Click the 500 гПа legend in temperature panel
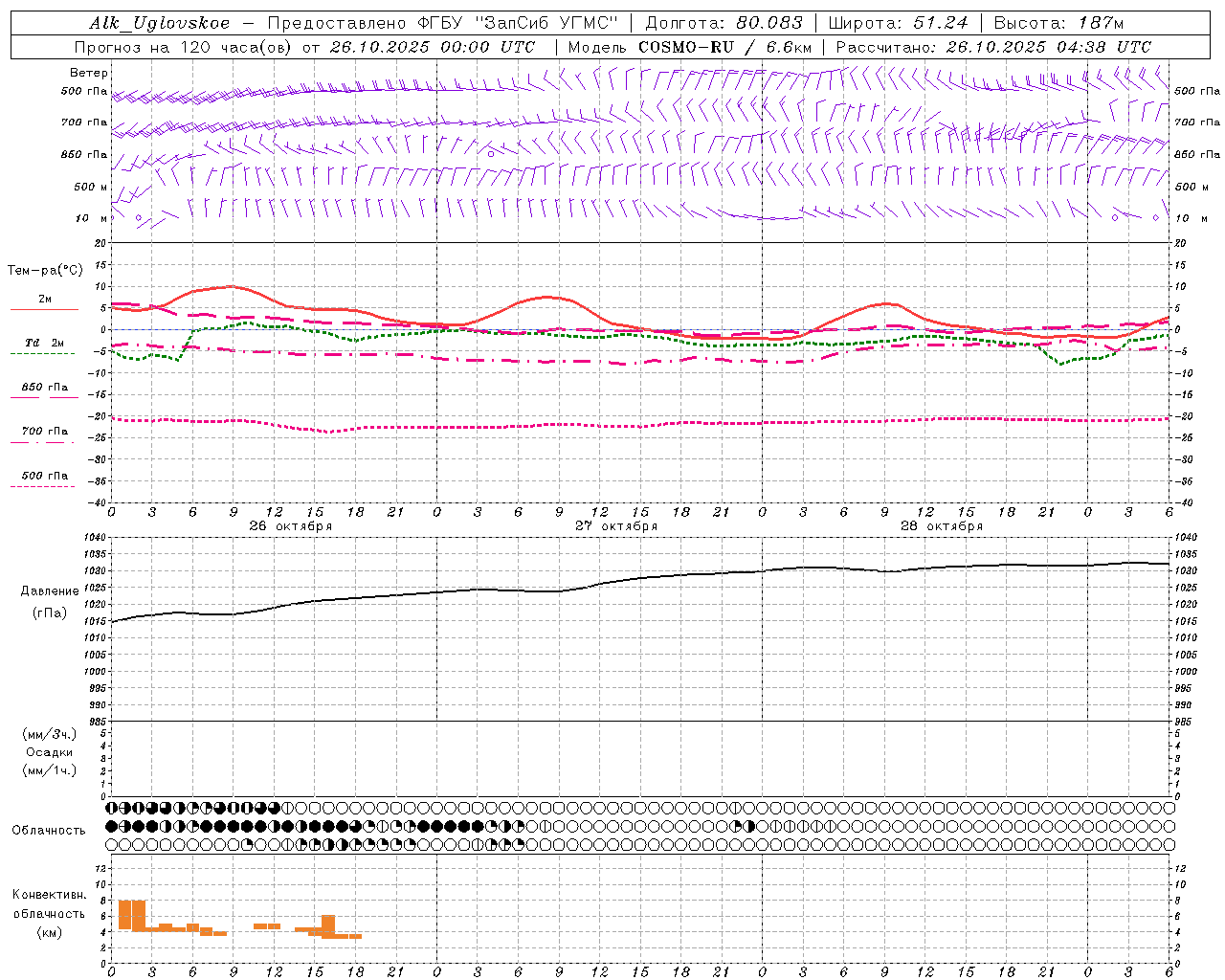Viewport: 1225px width, 980px height. coord(45,476)
